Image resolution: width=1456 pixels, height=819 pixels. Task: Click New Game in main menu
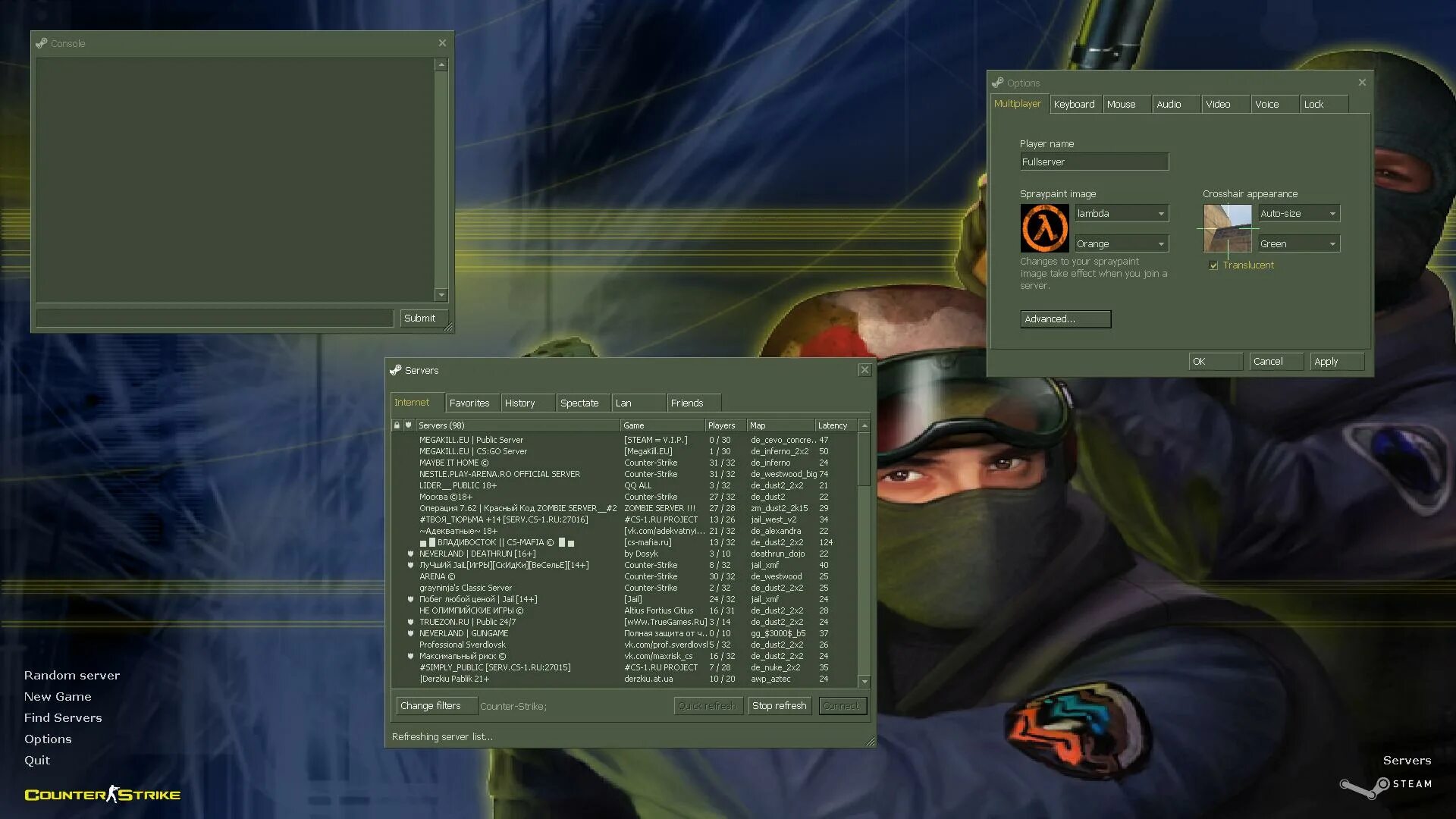(58, 697)
